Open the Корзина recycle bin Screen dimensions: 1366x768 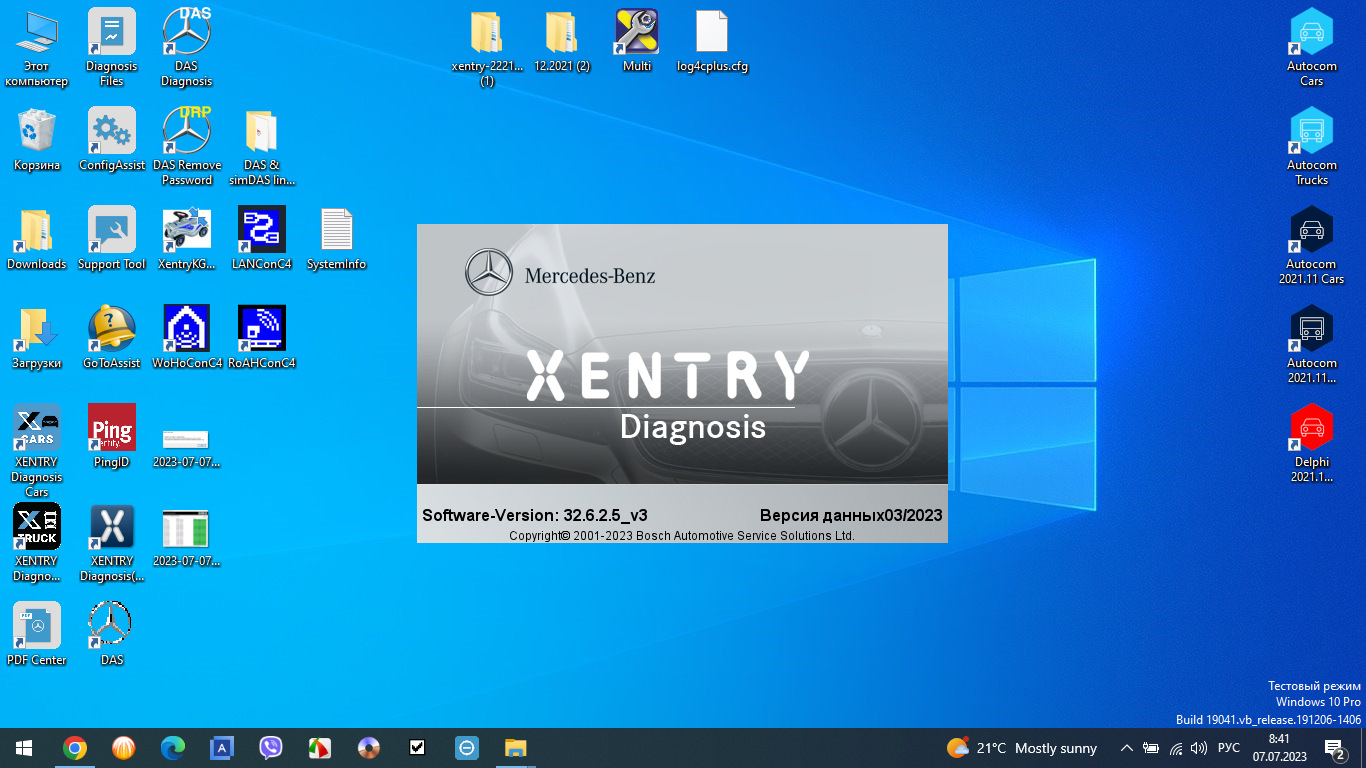(x=37, y=138)
